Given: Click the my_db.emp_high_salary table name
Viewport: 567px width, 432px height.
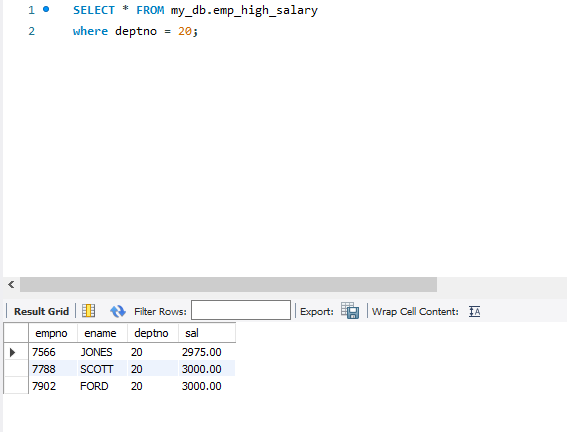Looking at the screenshot, I should coord(244,10).
